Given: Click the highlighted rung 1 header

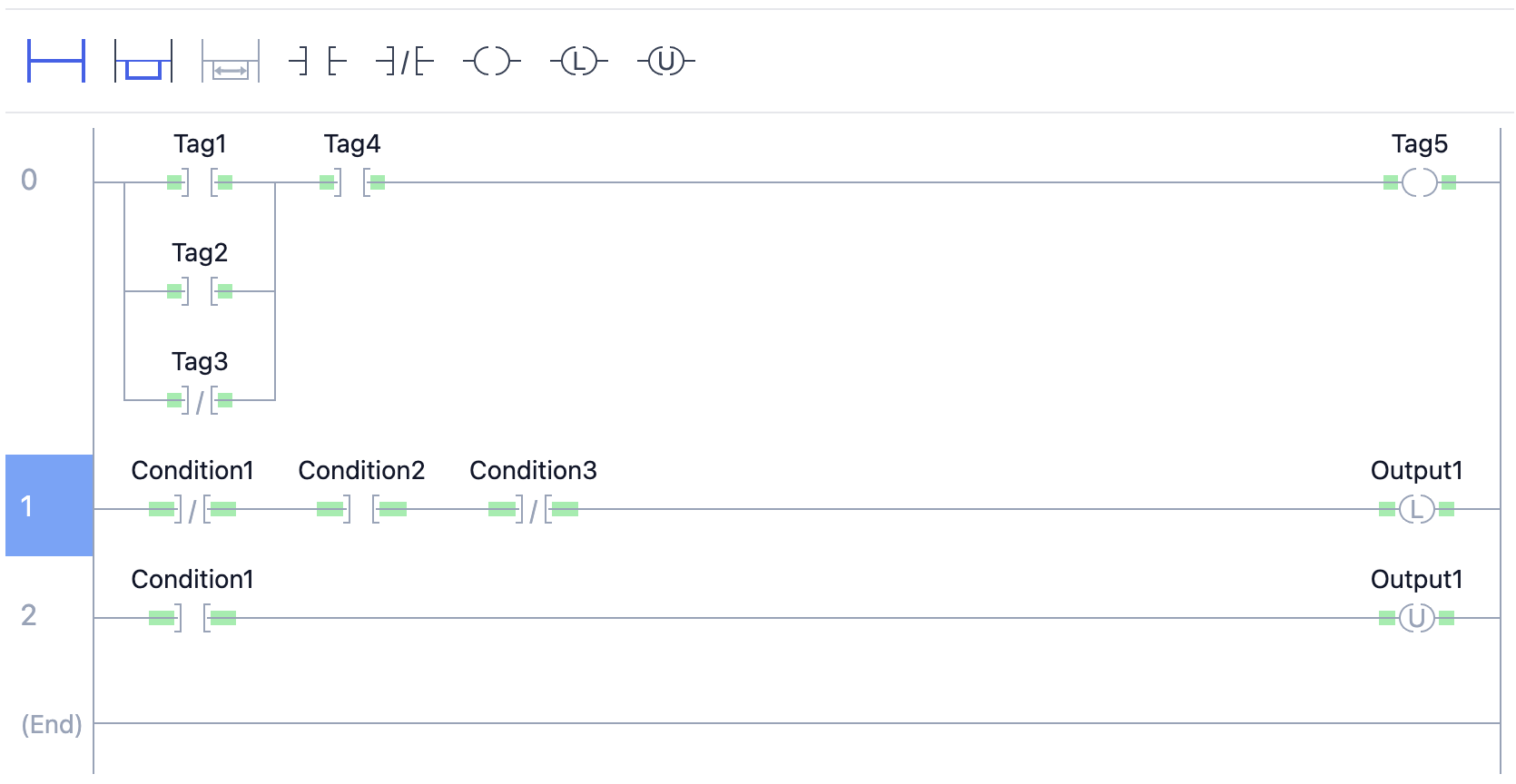Looking at the screenshot, I should tap(49, 505).
